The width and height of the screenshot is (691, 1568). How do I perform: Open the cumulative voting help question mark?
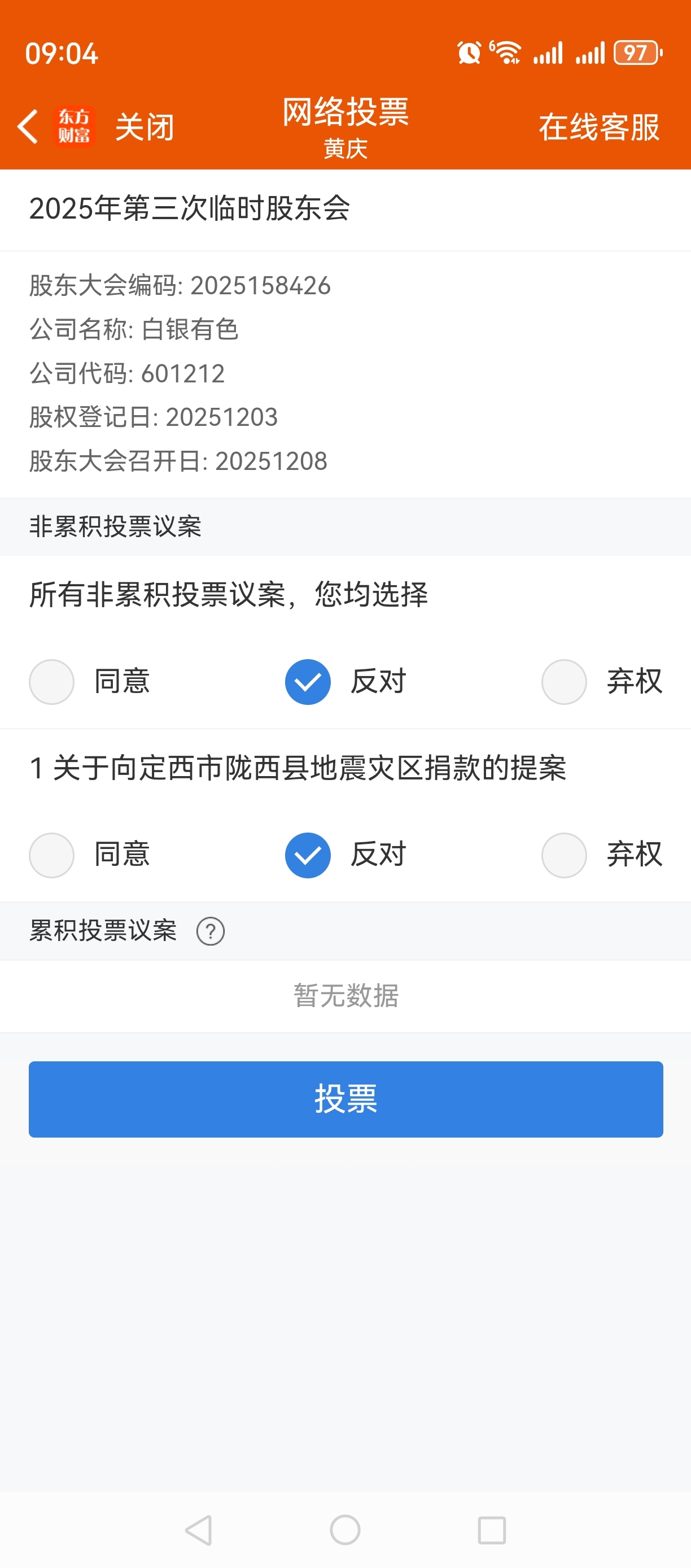click(211, 931)
